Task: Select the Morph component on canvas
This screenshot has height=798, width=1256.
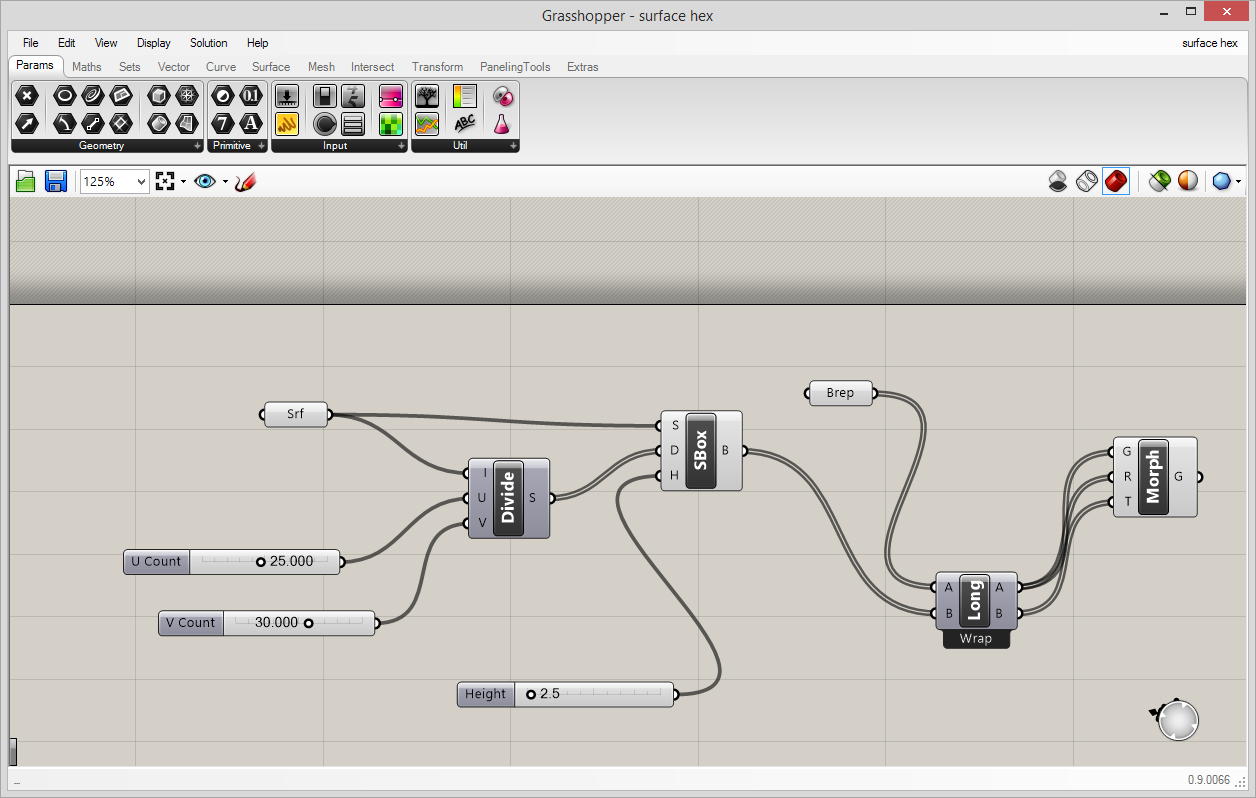Action: pyautogui.click(x=1154, y=477)
